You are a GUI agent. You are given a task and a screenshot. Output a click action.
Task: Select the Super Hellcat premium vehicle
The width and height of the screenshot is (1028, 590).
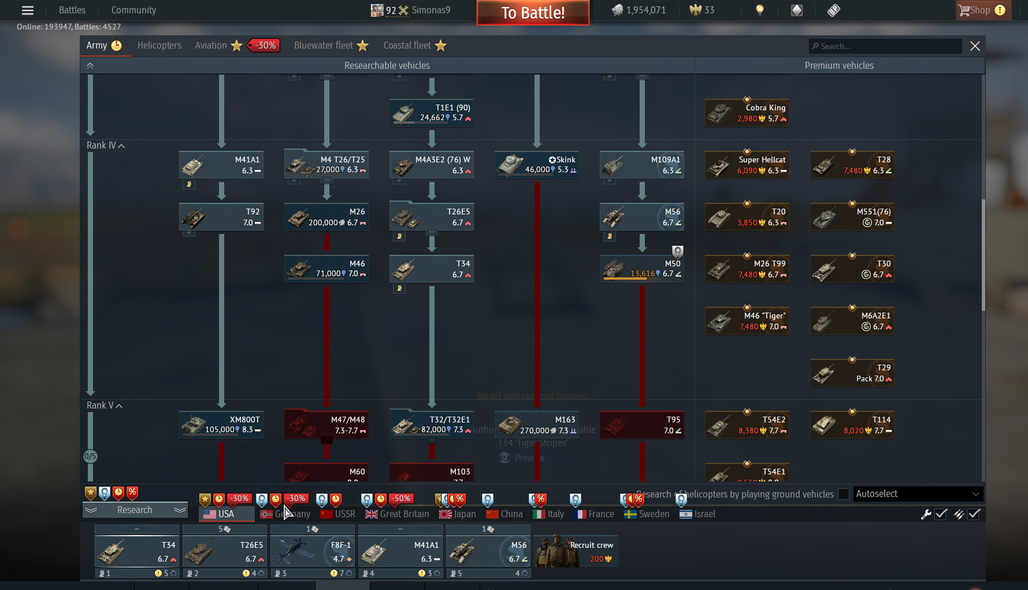(747, 165)
